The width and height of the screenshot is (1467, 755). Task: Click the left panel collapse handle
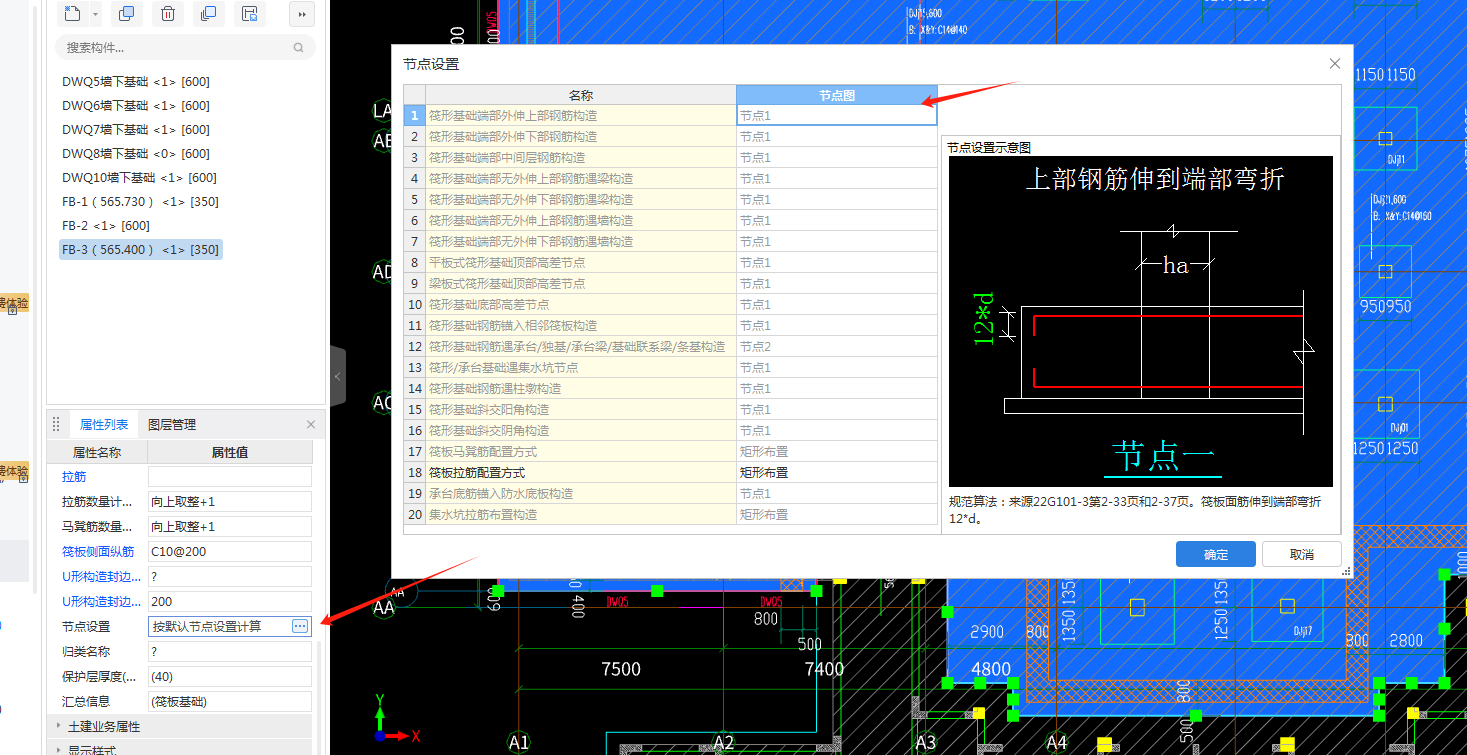[338, 376]
